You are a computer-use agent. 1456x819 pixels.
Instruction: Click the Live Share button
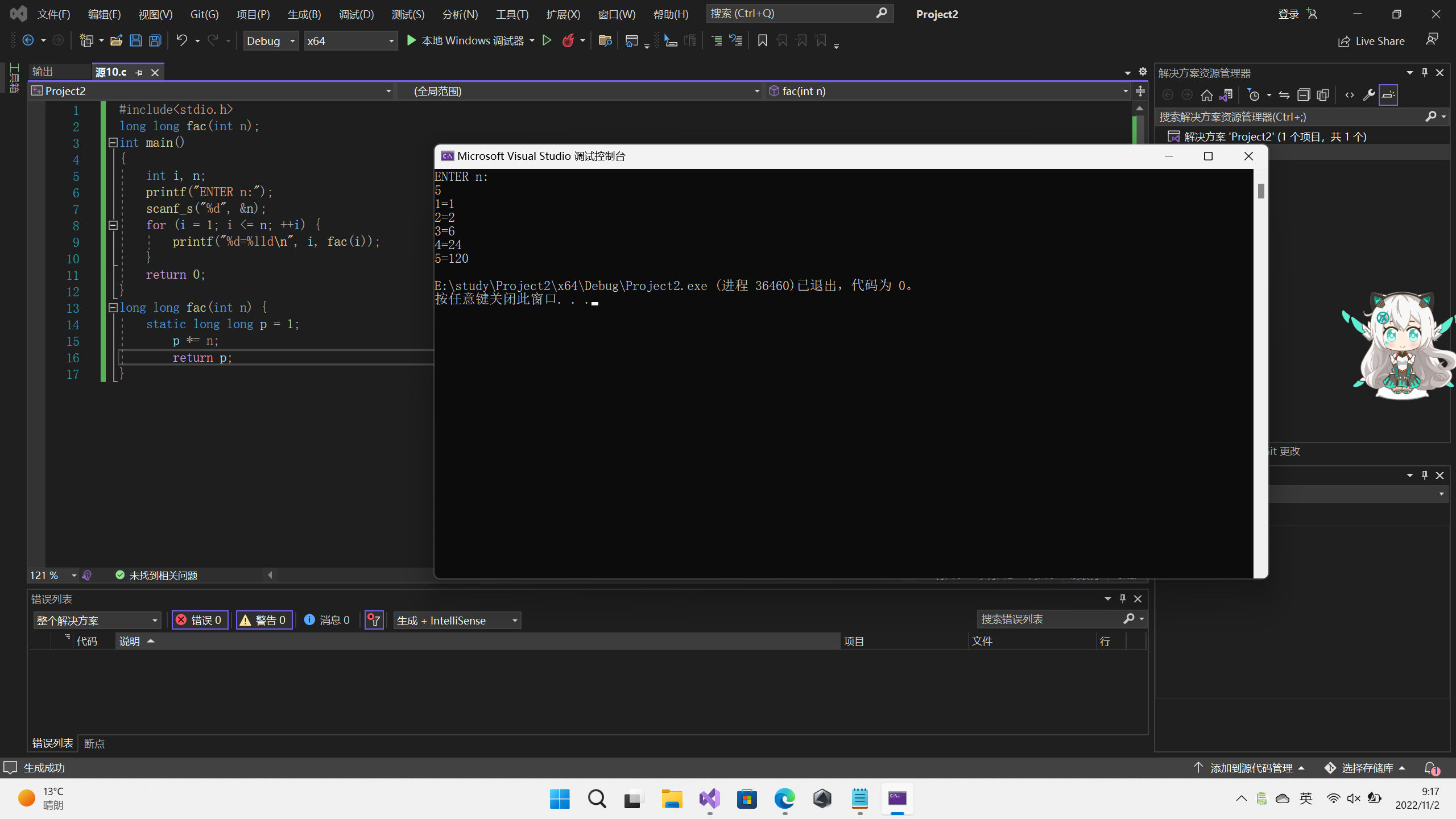(1371, 41)
